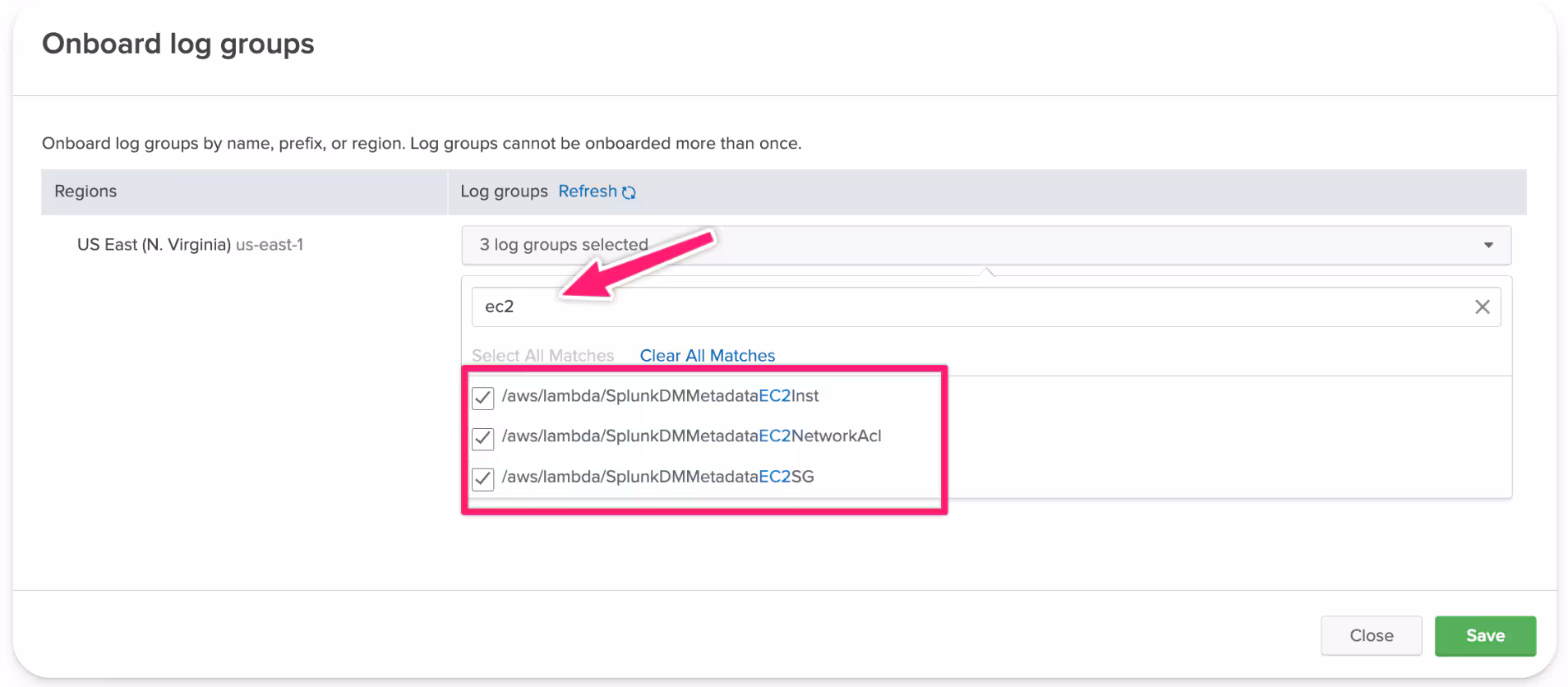This screenshot has width=1568, height=687.
Task: Click the dropdown caret arrow at right
Action: [x=1487, y=245]
